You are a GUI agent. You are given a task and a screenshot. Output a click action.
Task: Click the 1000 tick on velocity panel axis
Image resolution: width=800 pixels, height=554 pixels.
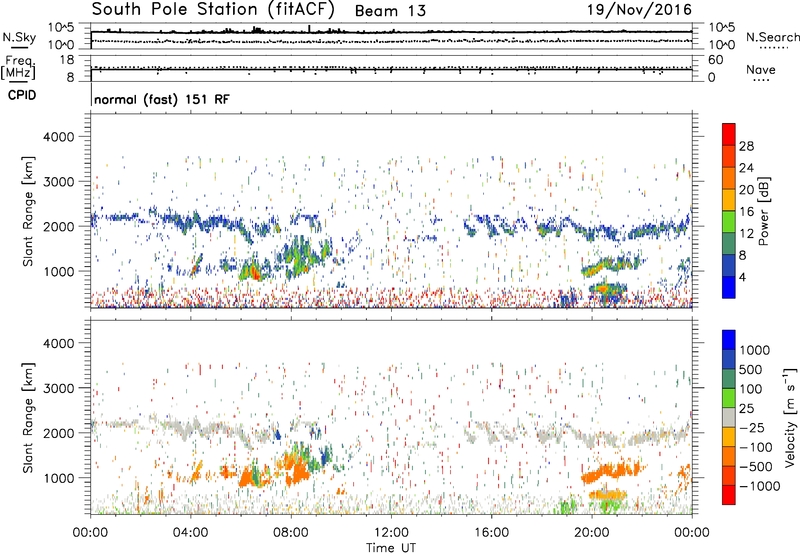(x=59, y=478)
